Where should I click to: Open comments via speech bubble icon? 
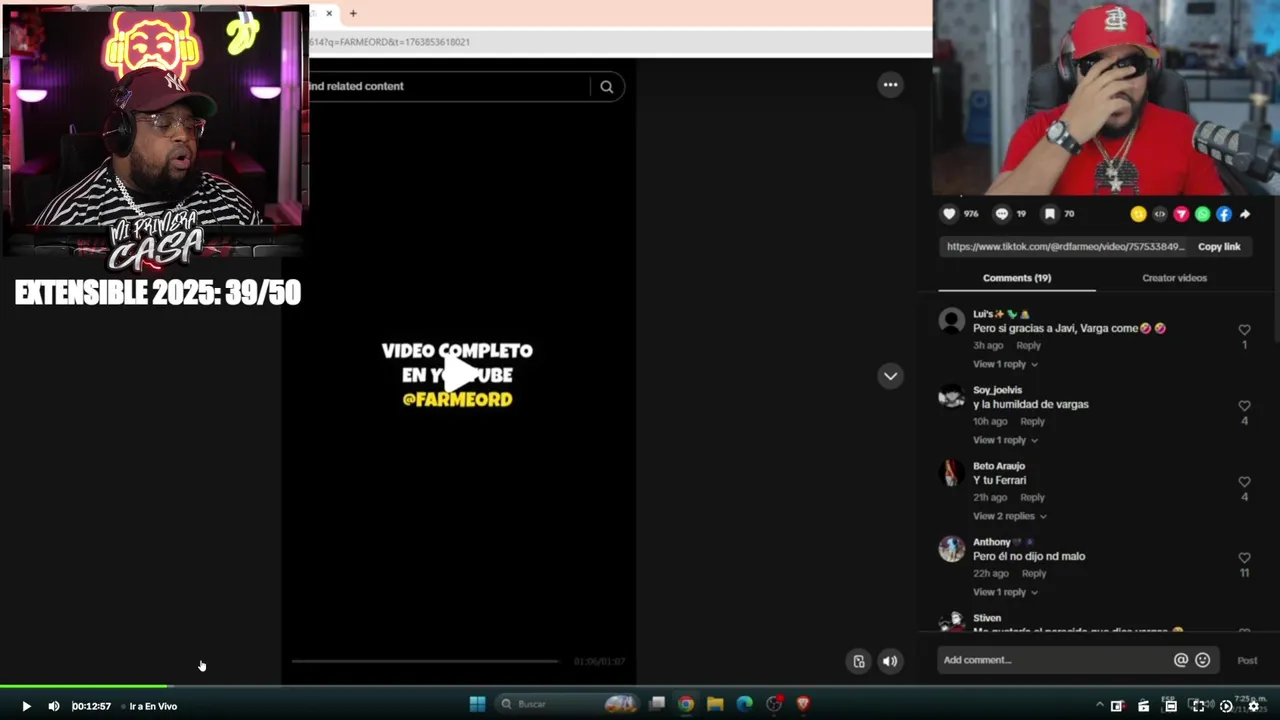tap(1001, 214)
